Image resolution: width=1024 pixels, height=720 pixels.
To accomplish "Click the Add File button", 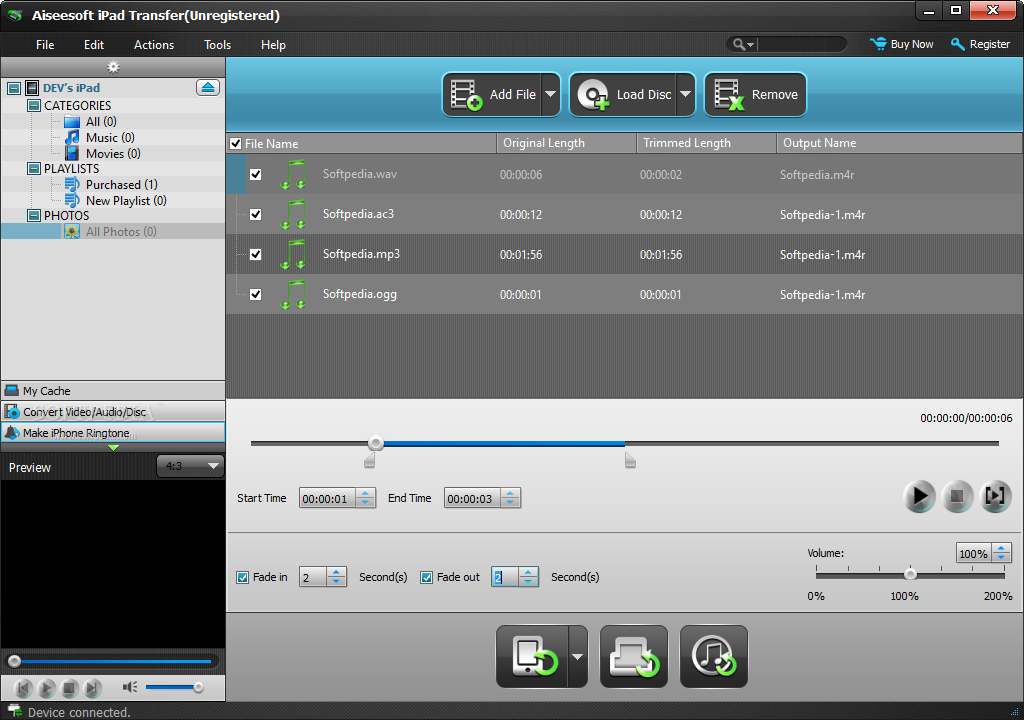I will (493, 95).
